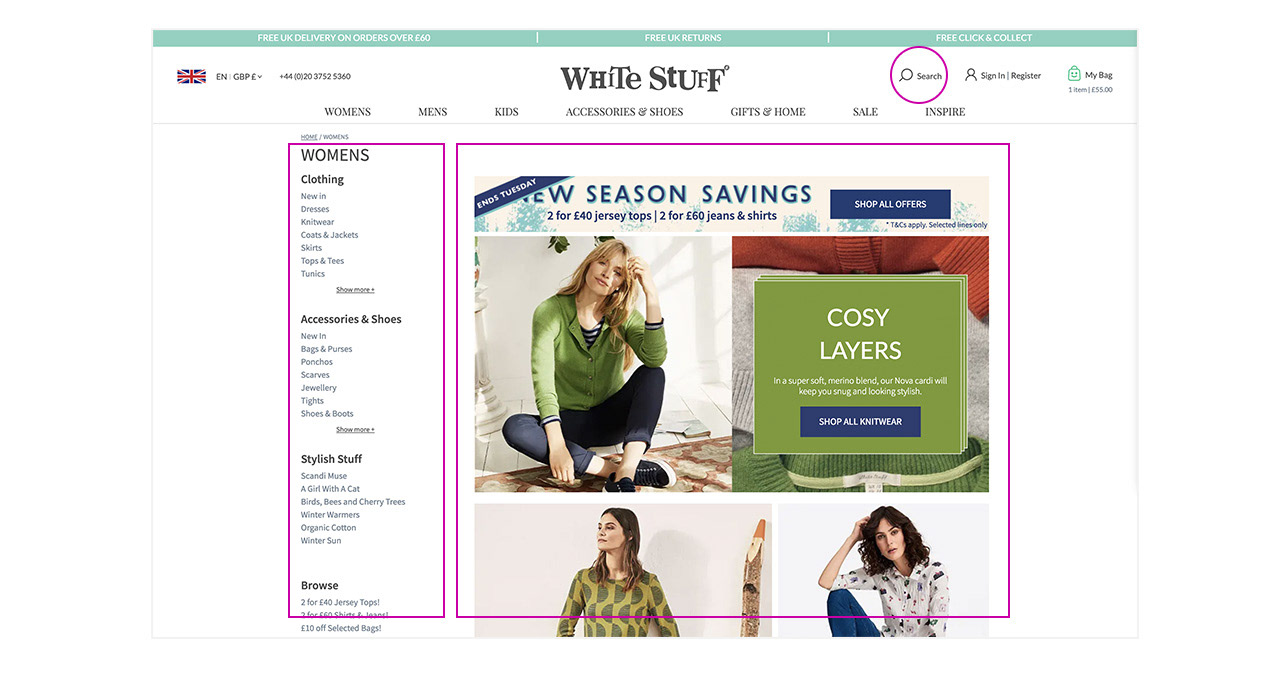This screenshot has height=700, width=1280.
Task: Click the UK flag icon
Action: 191,76
